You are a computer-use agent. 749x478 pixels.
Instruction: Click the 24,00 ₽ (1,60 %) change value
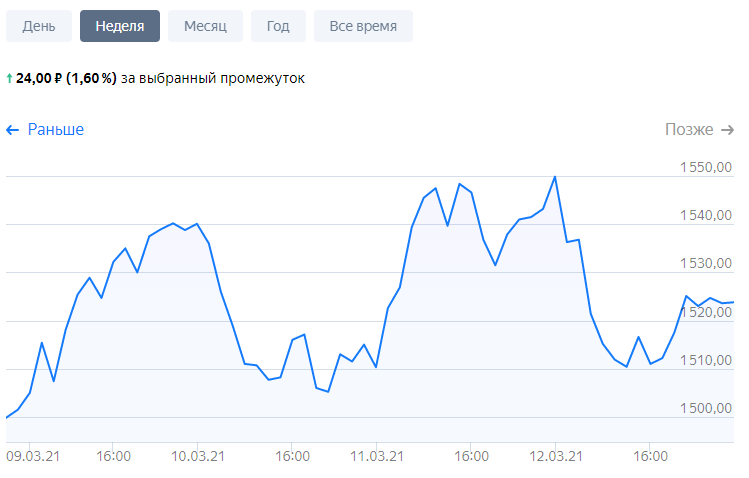pyautogui.click(x=66, y=78)
